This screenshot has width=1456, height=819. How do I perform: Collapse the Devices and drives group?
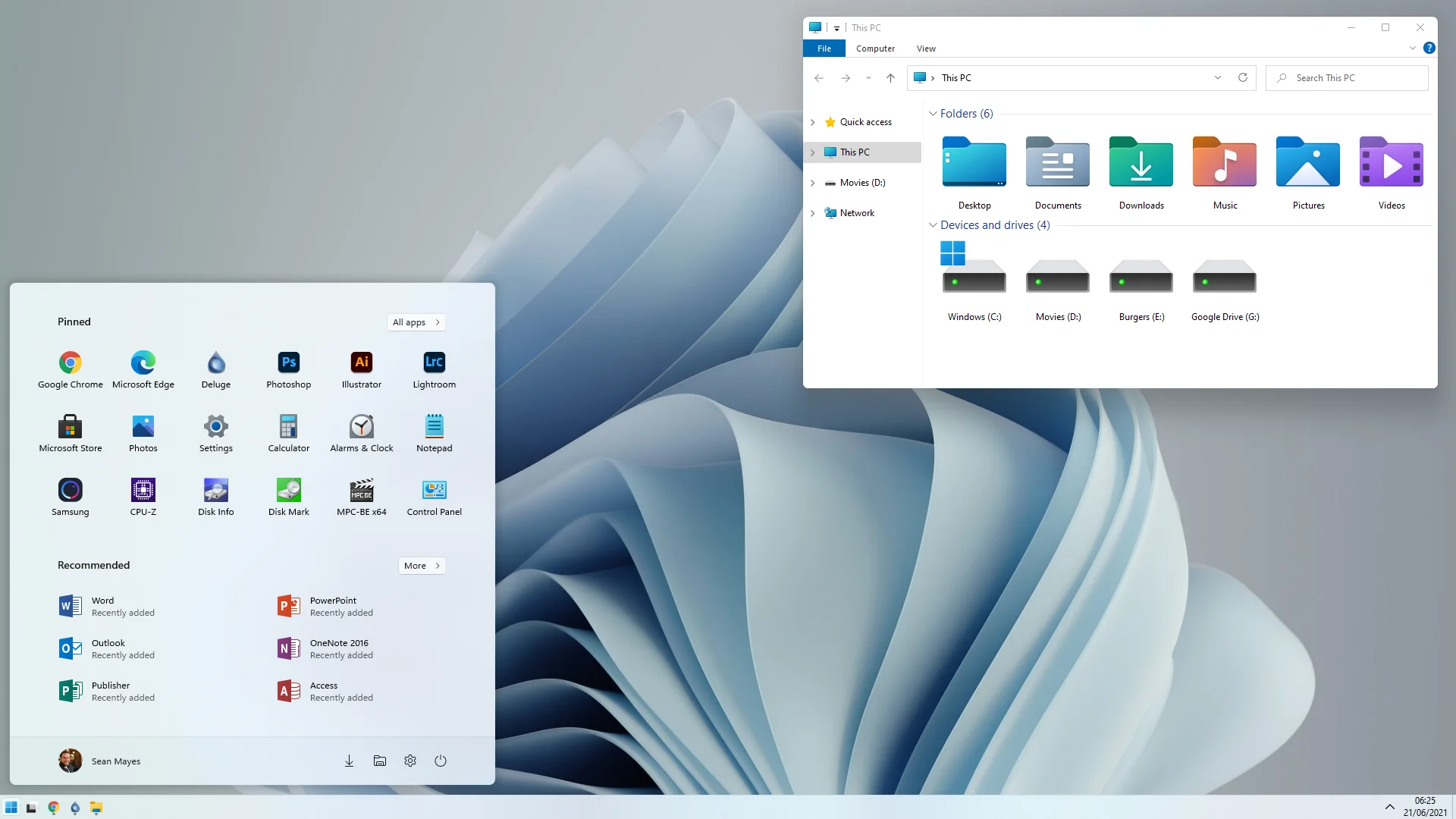coord(933,225)
